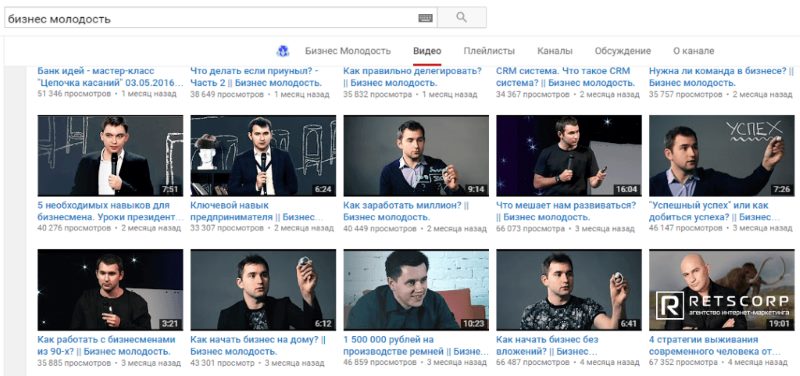The height and width of the screenshot is (376, 800).
Task: Open thumbnail of 5 необходимых навыков video (7:51)
Action: coord(110,156)
